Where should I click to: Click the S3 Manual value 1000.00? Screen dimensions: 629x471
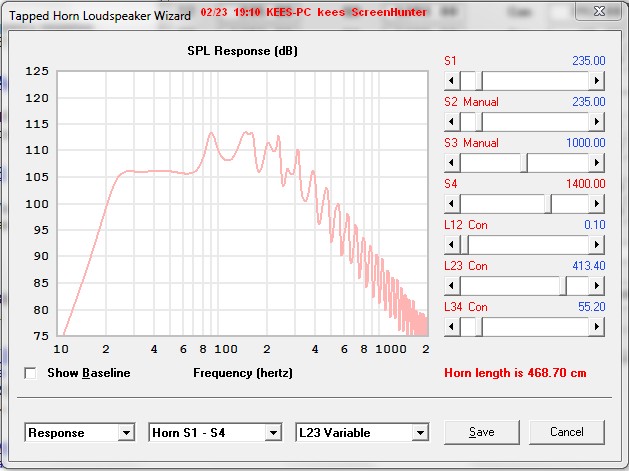(586, 142)
